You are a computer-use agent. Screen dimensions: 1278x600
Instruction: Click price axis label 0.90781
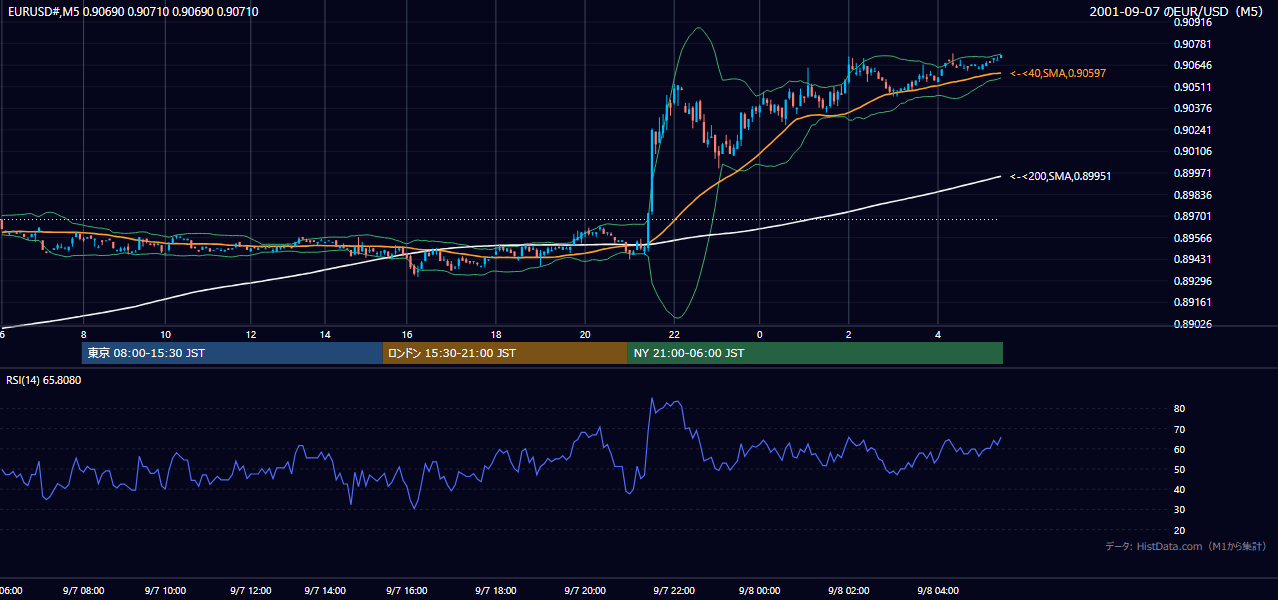click(x=1191, y=44)
